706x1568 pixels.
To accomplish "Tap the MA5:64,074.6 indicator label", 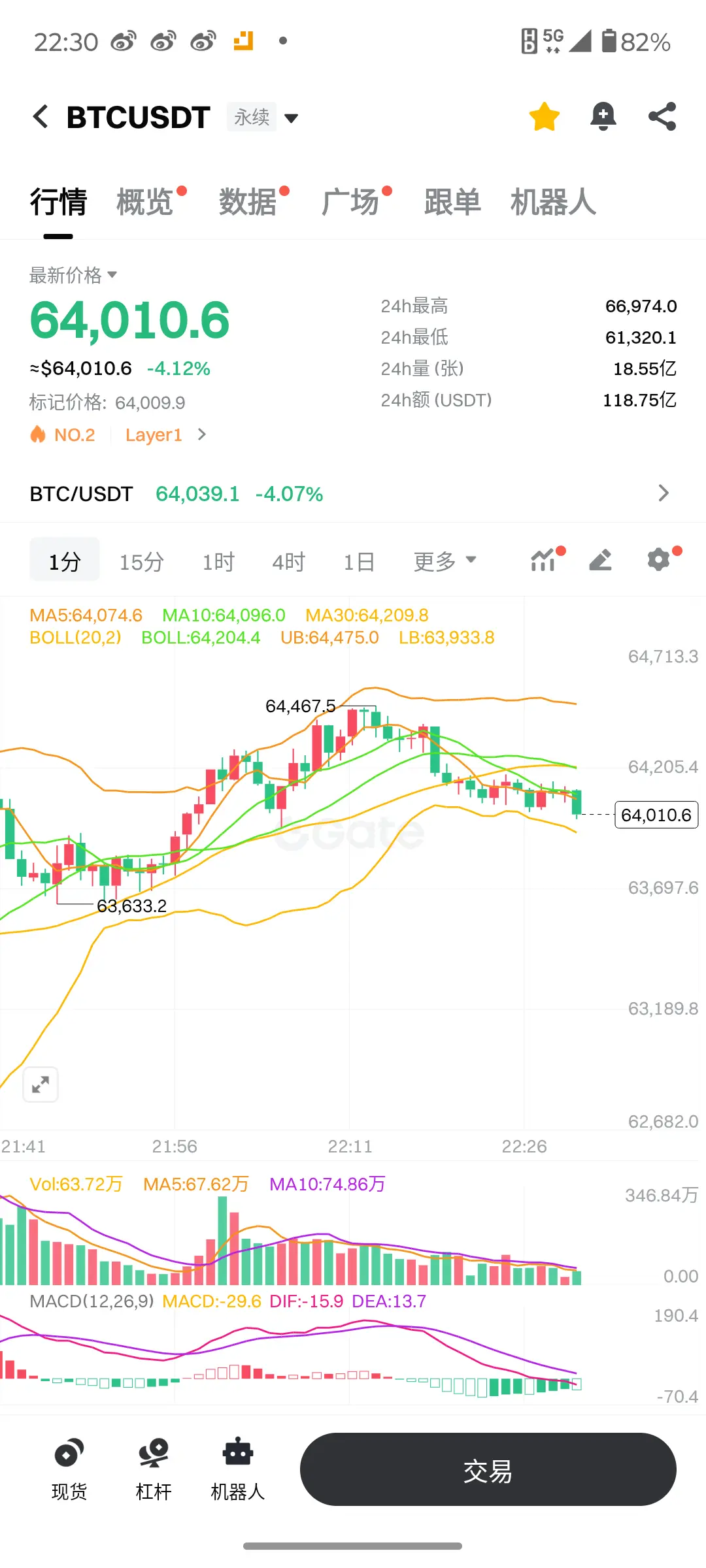I will pyautogui.click(x=86, y=615).
